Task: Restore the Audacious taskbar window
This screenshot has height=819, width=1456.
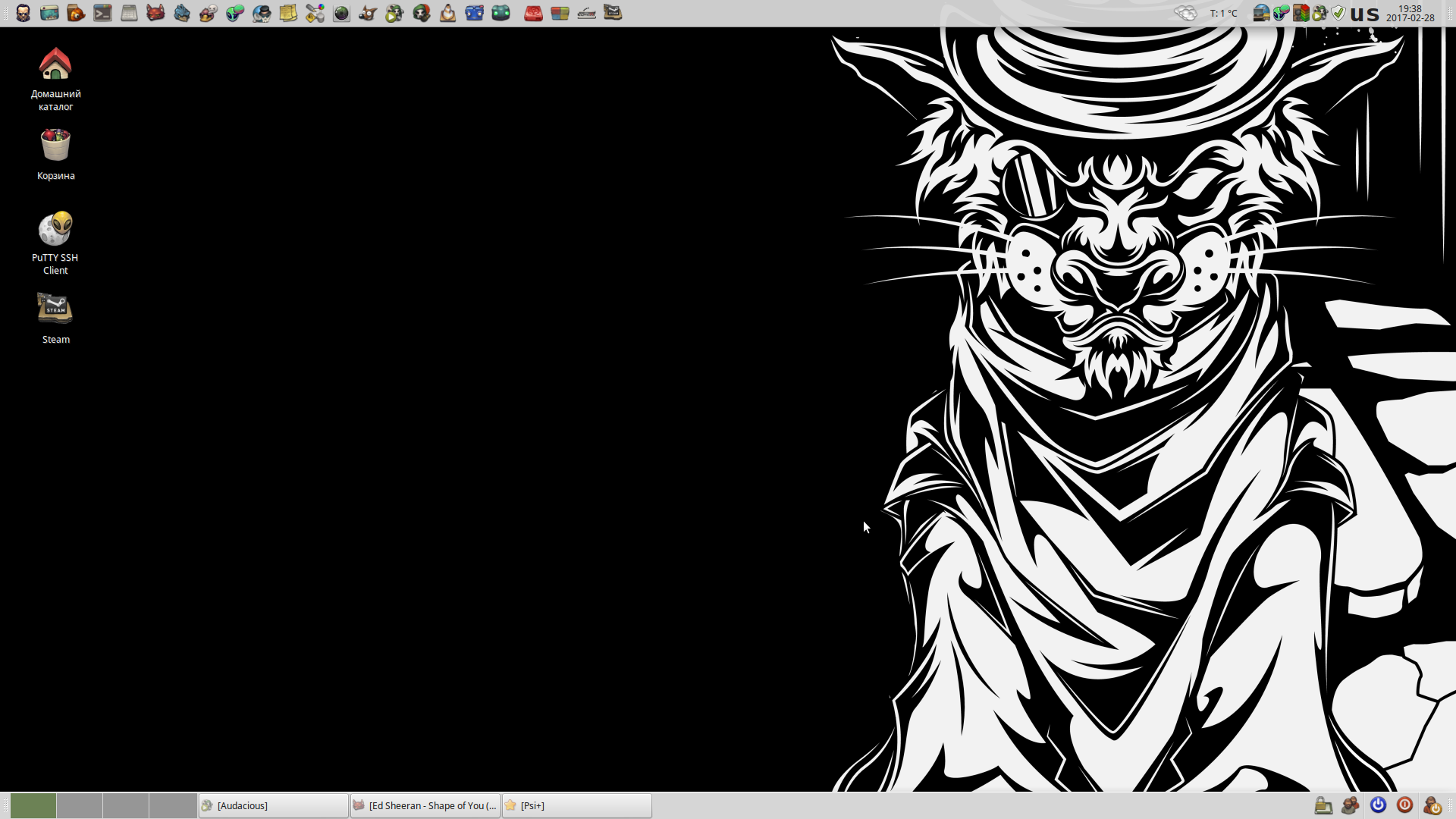Action: pos(273,805)
